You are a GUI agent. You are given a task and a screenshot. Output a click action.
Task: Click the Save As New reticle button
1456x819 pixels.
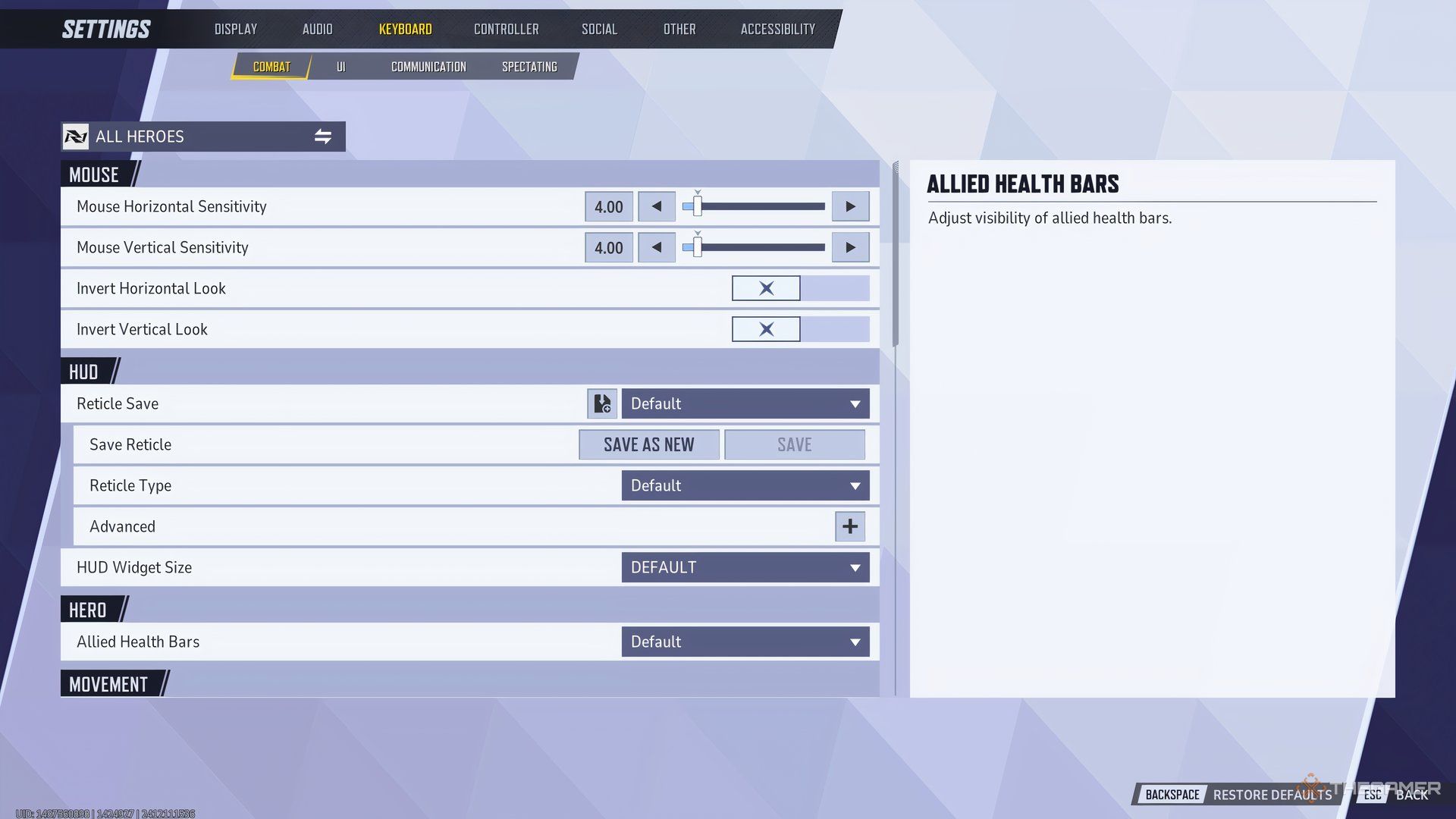[649, 444]
